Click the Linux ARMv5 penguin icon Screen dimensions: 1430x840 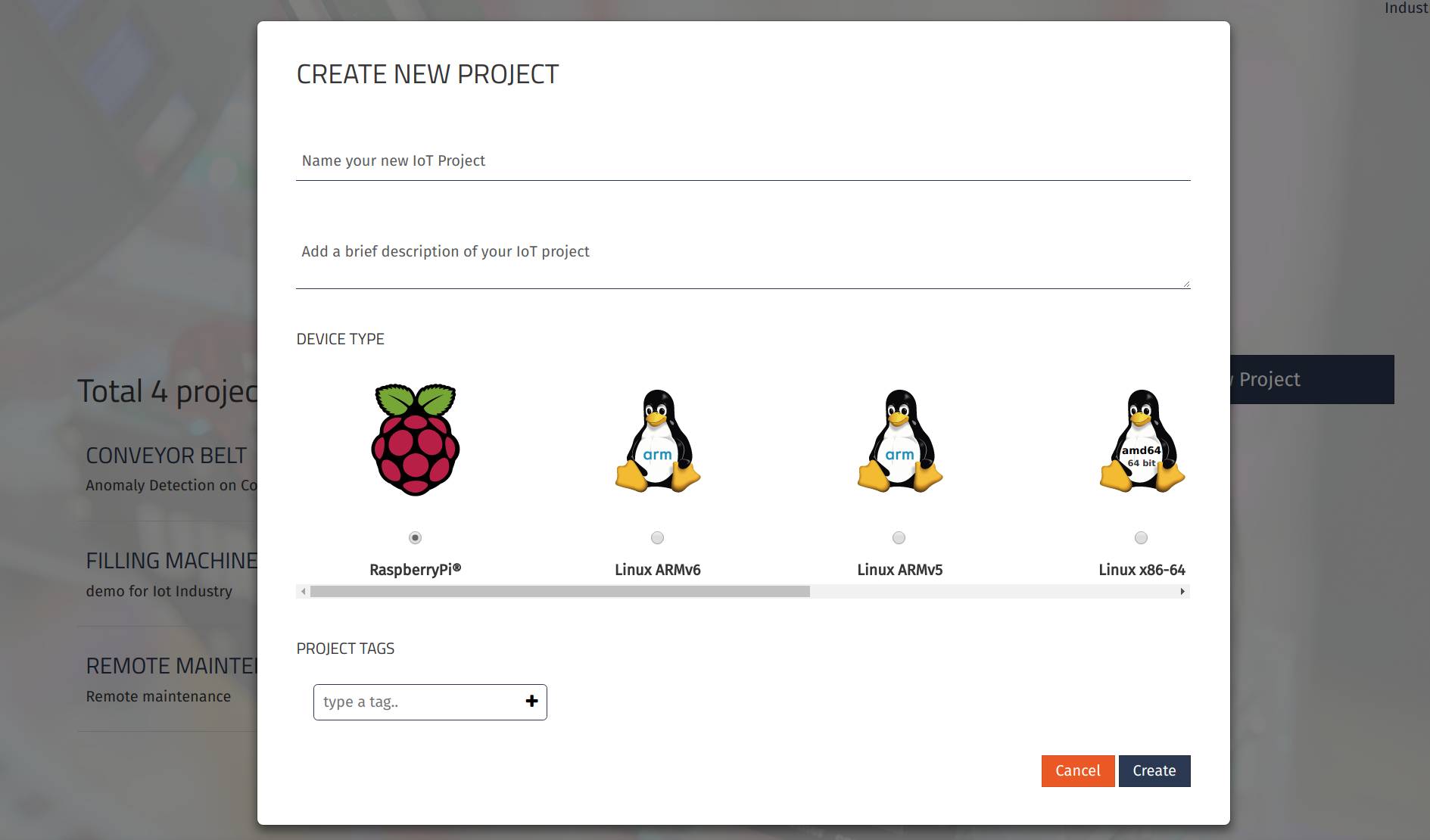[899, 439]
